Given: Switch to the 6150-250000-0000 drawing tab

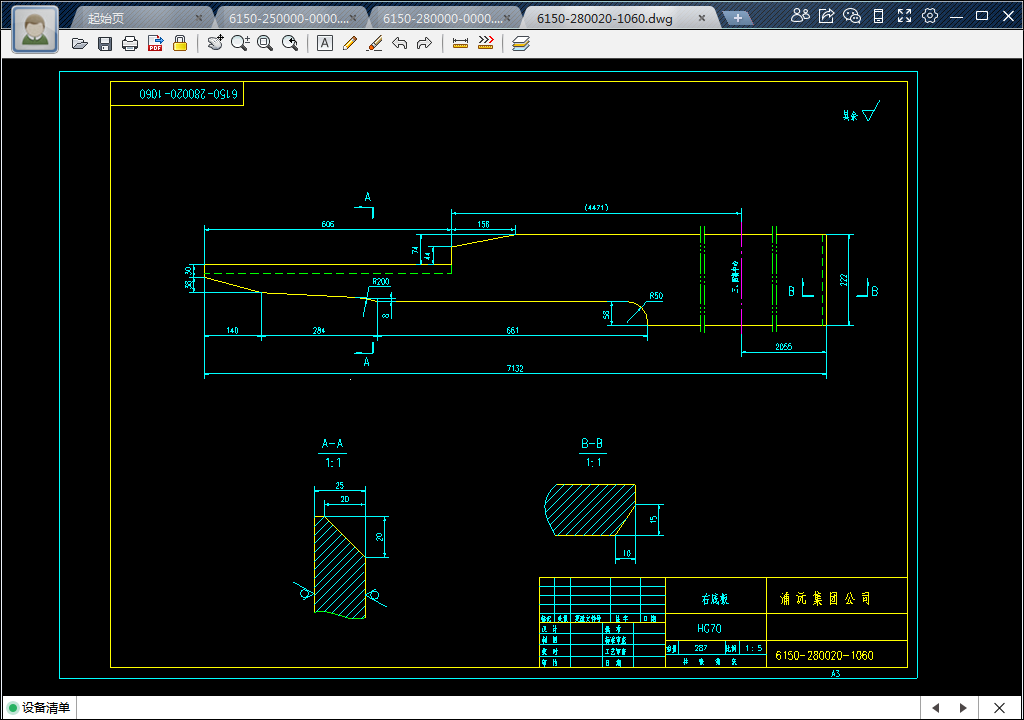Looking at the screenshot, I should click(x=289, y=18).
